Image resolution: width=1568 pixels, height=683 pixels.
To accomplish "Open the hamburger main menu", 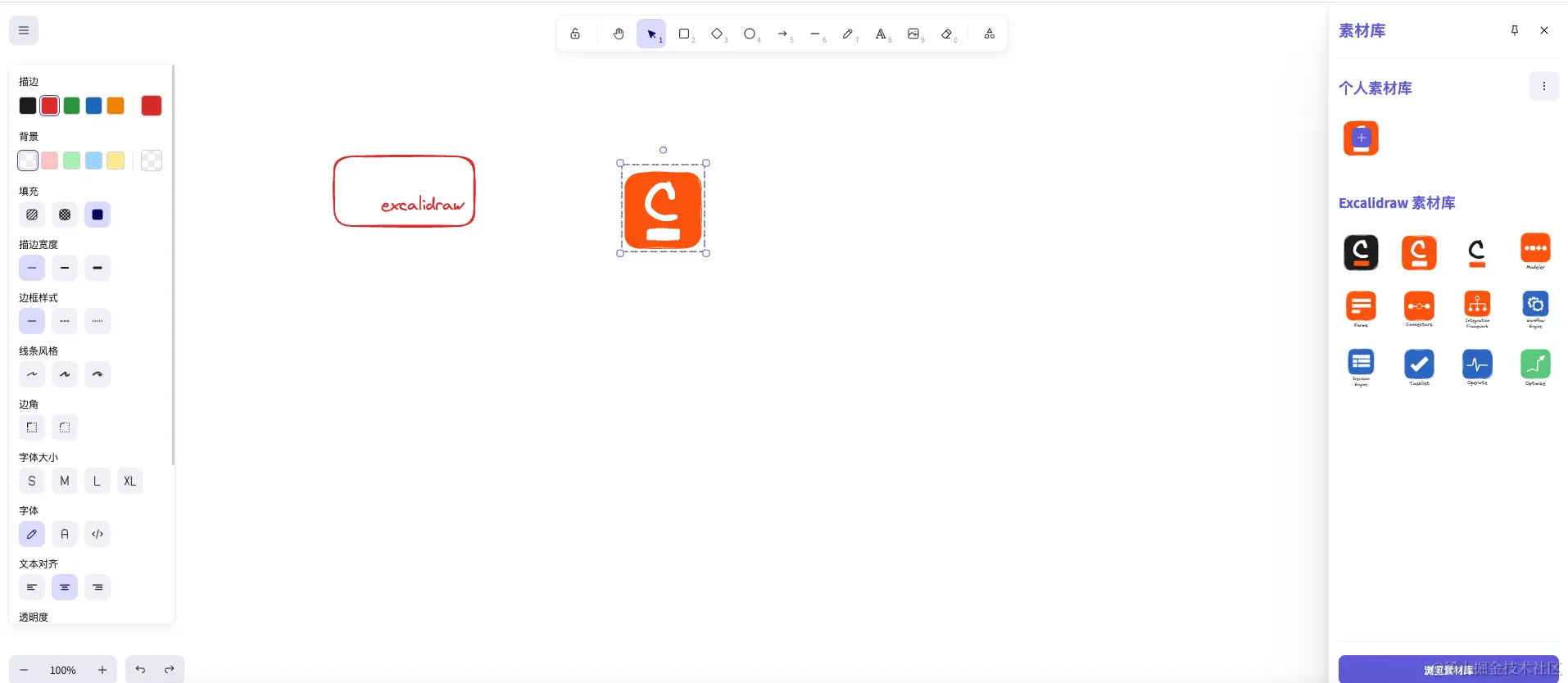I will click(24, 30).
